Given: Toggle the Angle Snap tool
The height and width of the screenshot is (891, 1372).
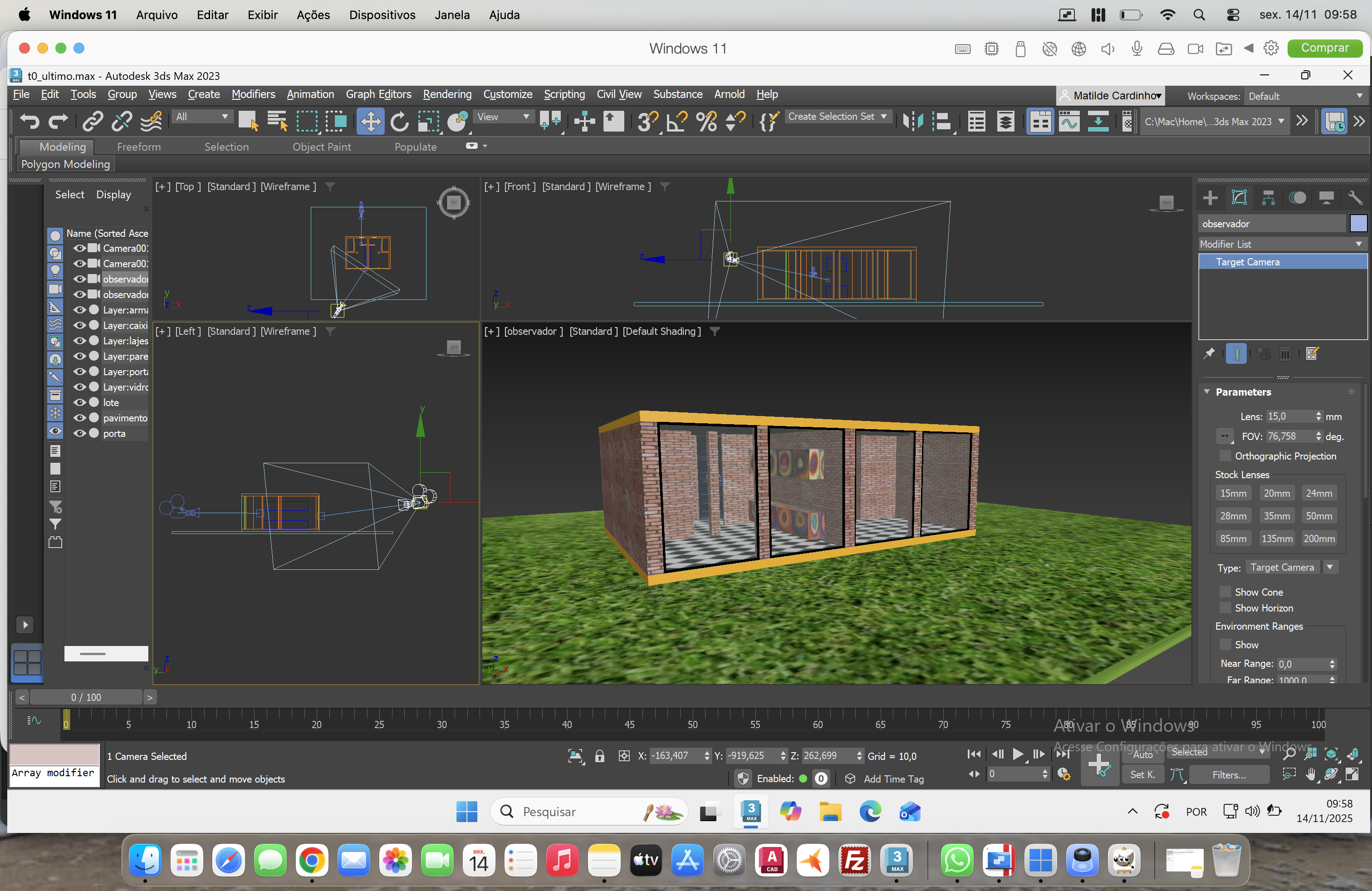Looking at the screenshot, I should 677,122.
